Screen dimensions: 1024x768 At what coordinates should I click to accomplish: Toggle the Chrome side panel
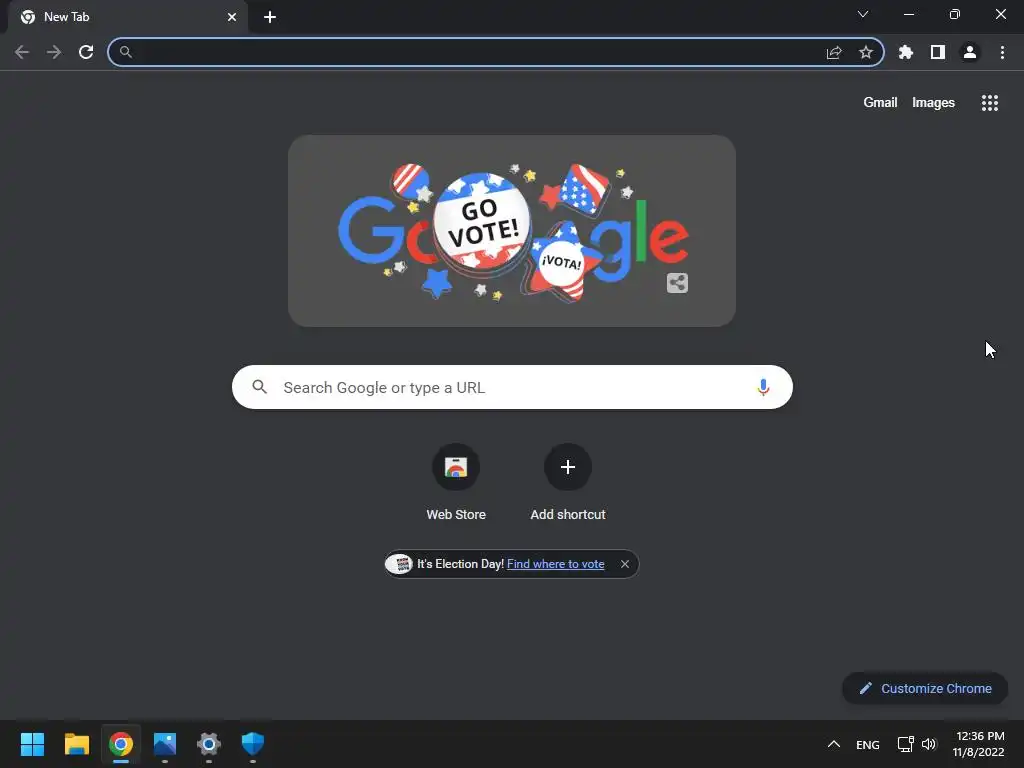(x=938, y=52)
